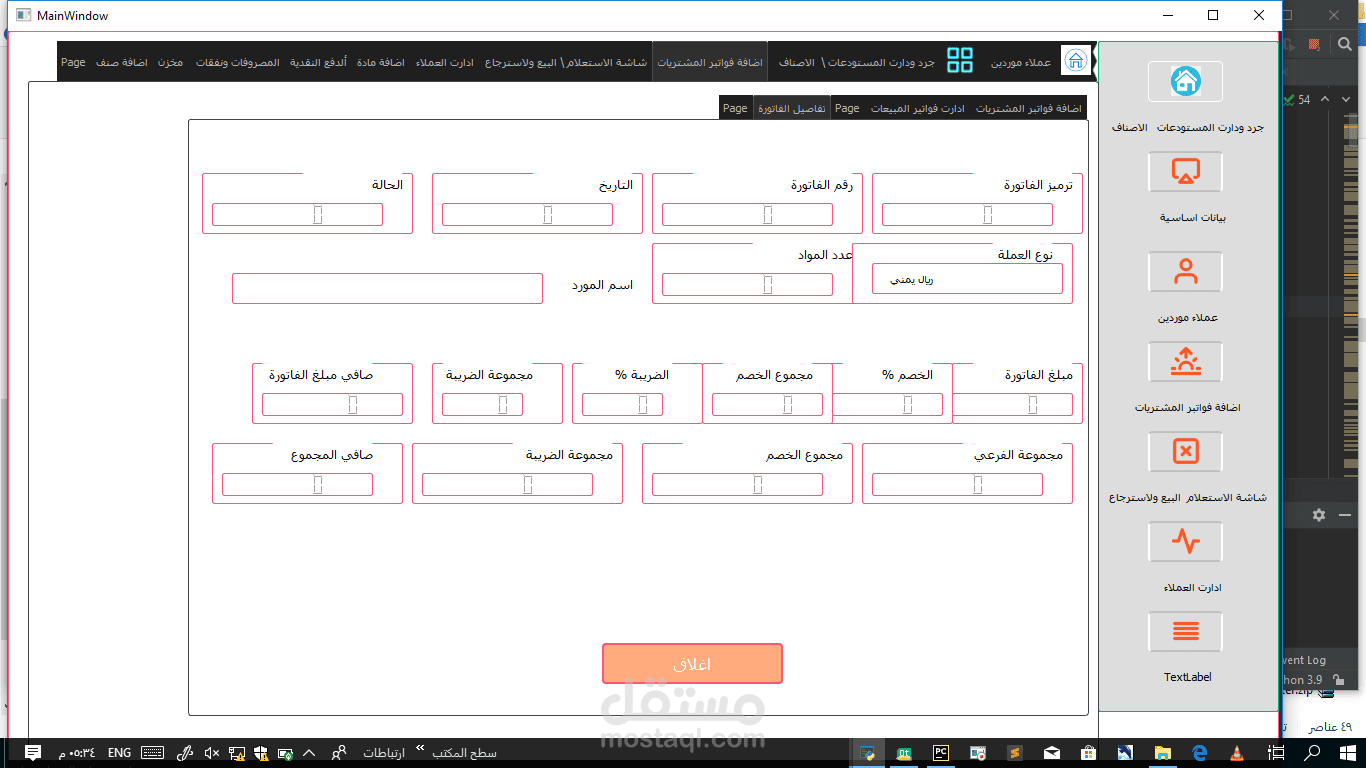Viewport: 1366px width, 768px height.
Task: Click the رقم الفاتورة input field
Action: pos(747,214)
